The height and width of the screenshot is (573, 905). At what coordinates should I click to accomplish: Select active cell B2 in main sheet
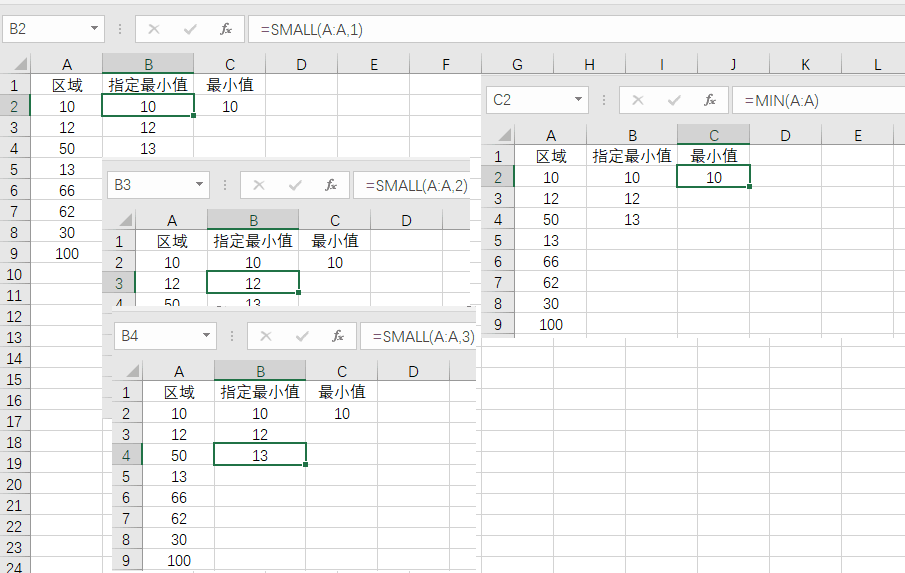click(148, 106)
